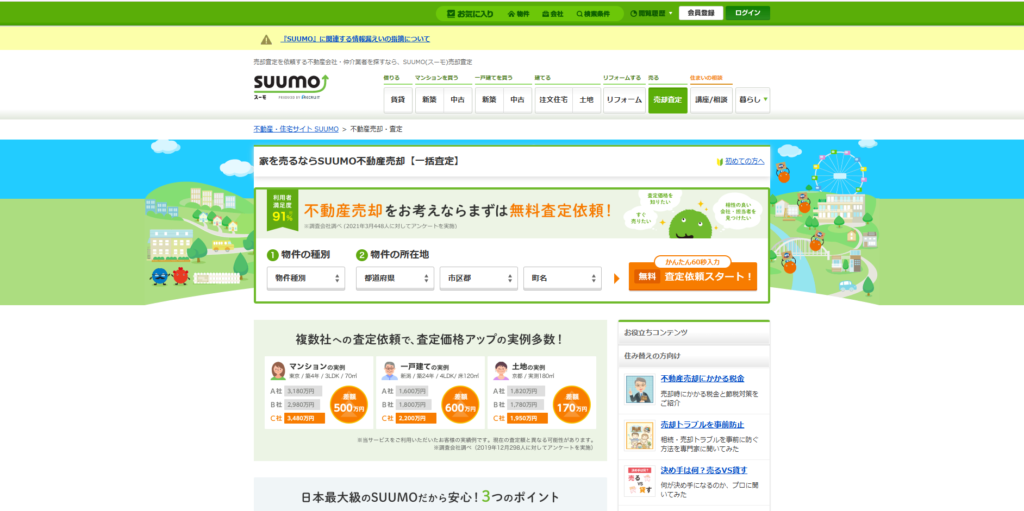
Task: Click the C社 1,950万円 price bar
Action: 526,418
